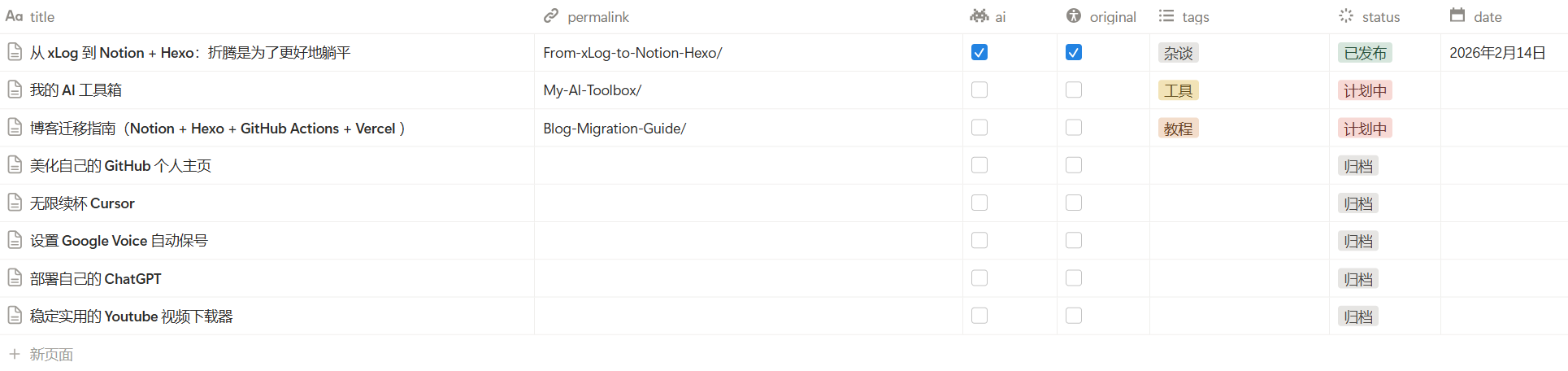This screenshot has width=1568, height=371.
Task: Uncheck the ai checkbox for the xLog post
Action: coord(979,52)
